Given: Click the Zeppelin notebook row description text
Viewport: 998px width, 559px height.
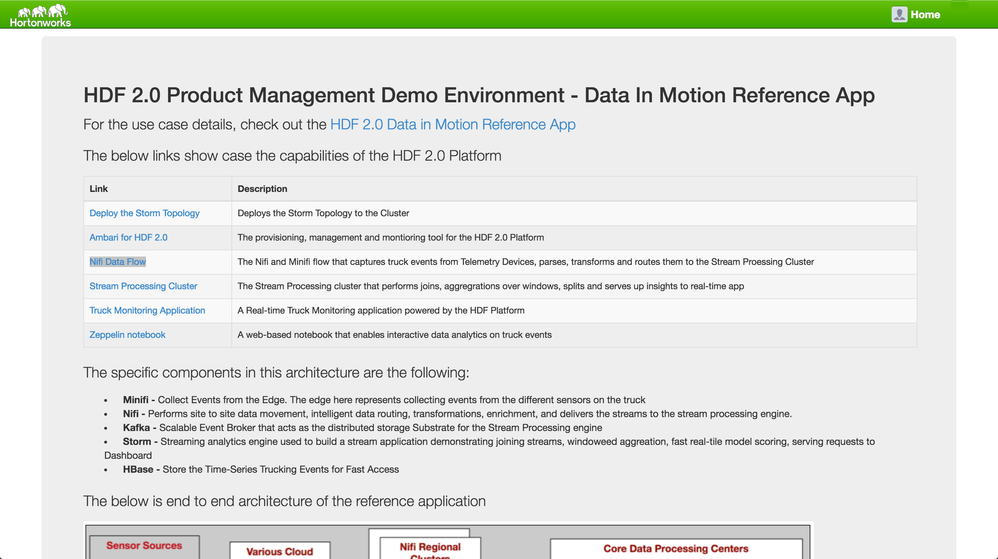Looking at the screenshot, I should coord(394,335).
